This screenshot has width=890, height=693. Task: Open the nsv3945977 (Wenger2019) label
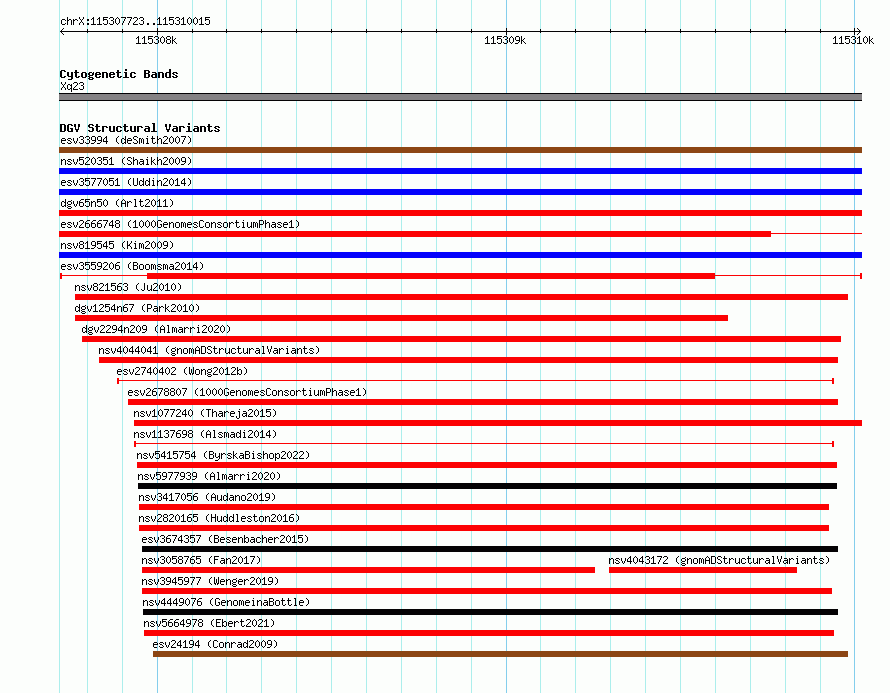click(x=210, y=581)
